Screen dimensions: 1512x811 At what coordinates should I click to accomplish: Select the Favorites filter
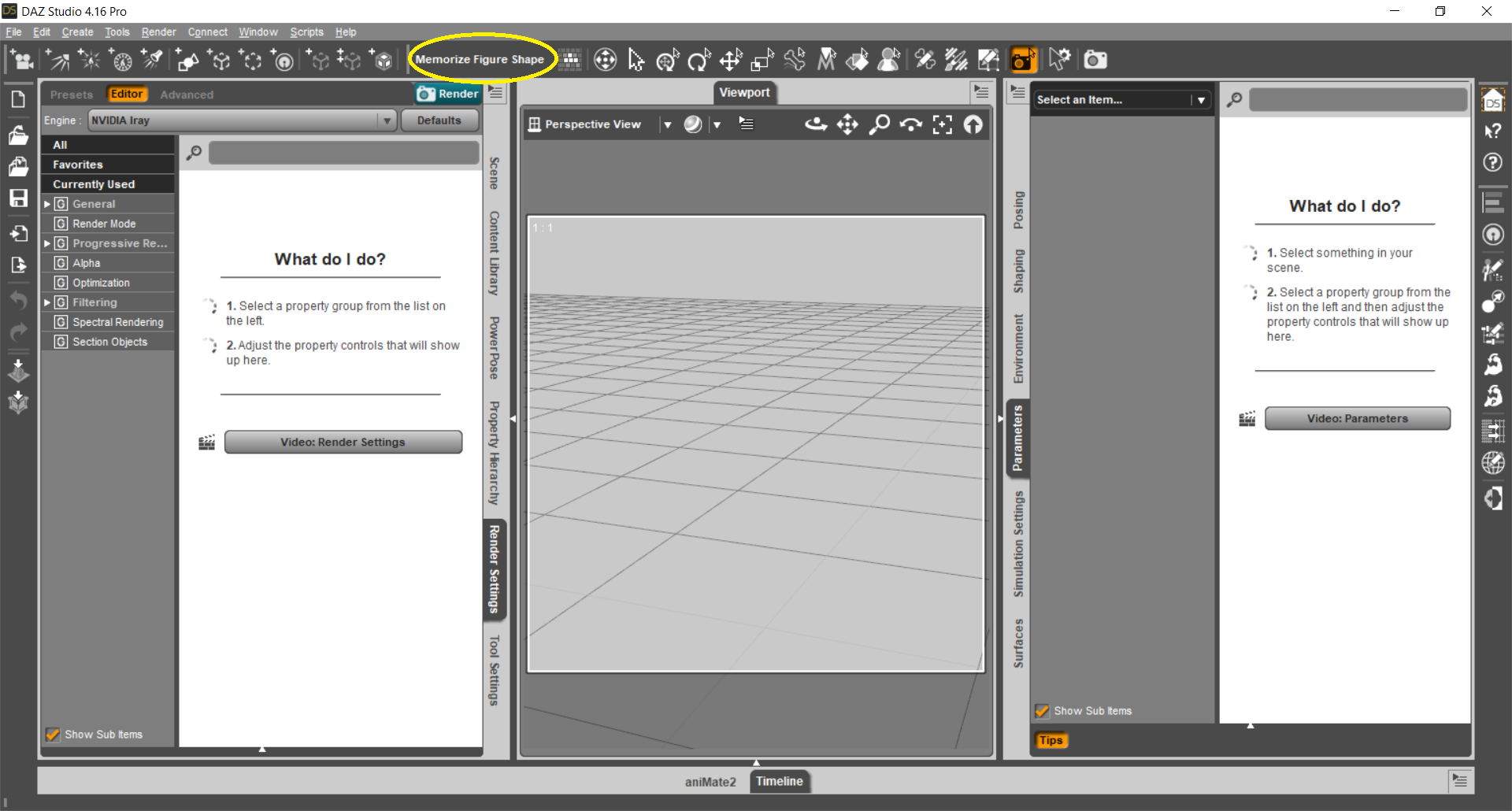click(x=109, y=165)
